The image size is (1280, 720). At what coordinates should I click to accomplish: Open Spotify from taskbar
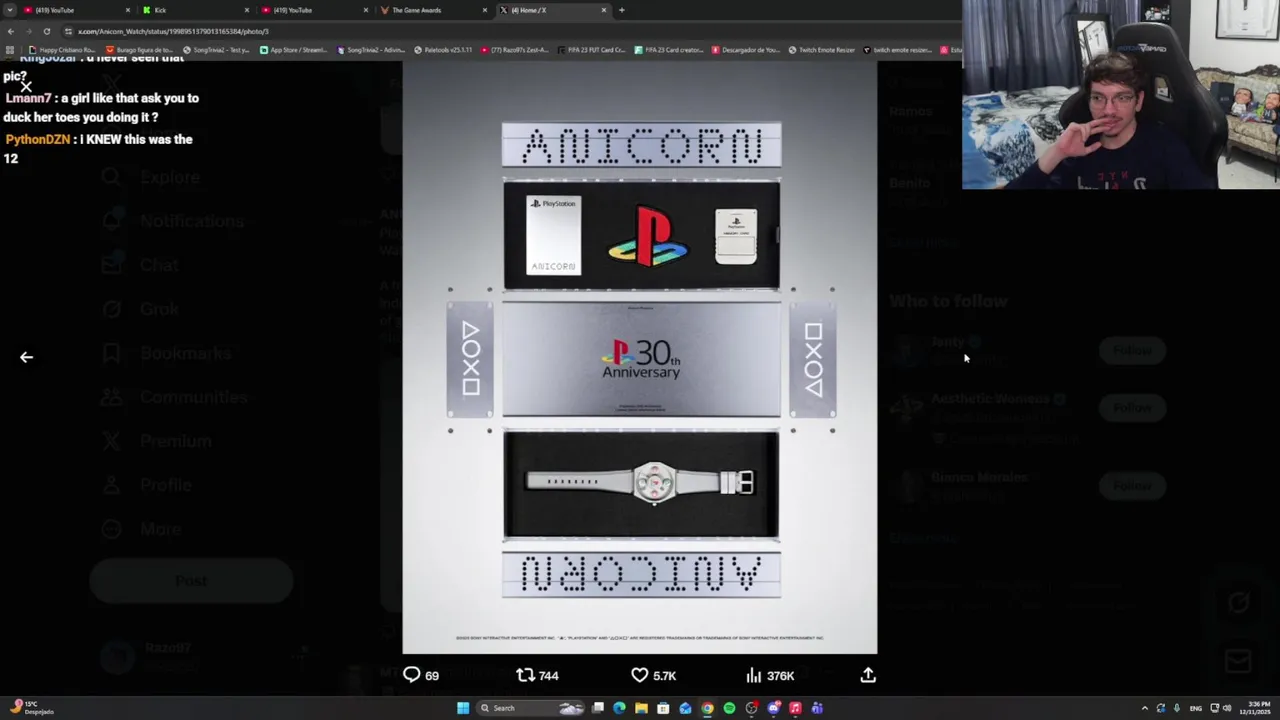729,708
